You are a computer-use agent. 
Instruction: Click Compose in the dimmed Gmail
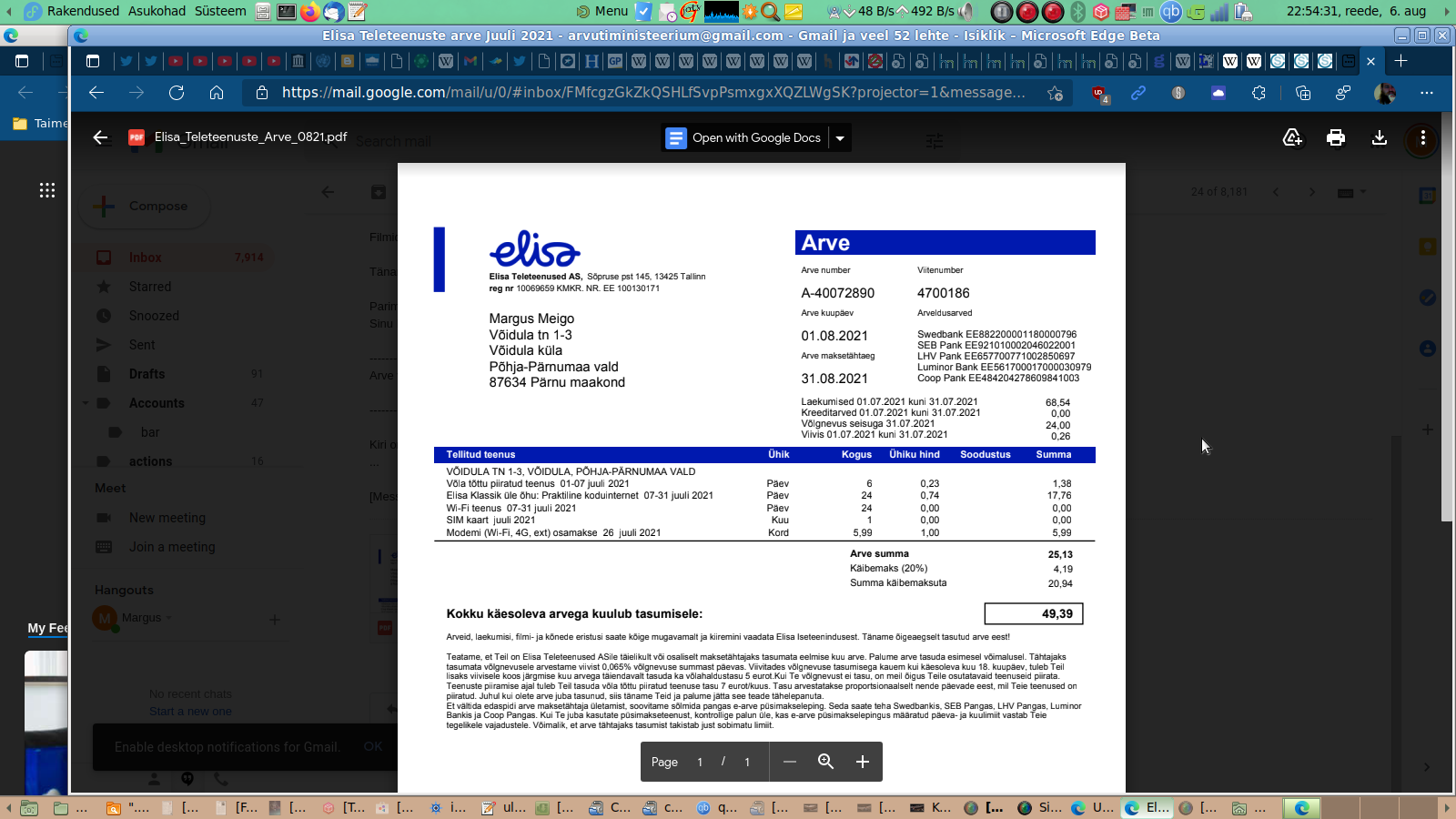point(146,207)
